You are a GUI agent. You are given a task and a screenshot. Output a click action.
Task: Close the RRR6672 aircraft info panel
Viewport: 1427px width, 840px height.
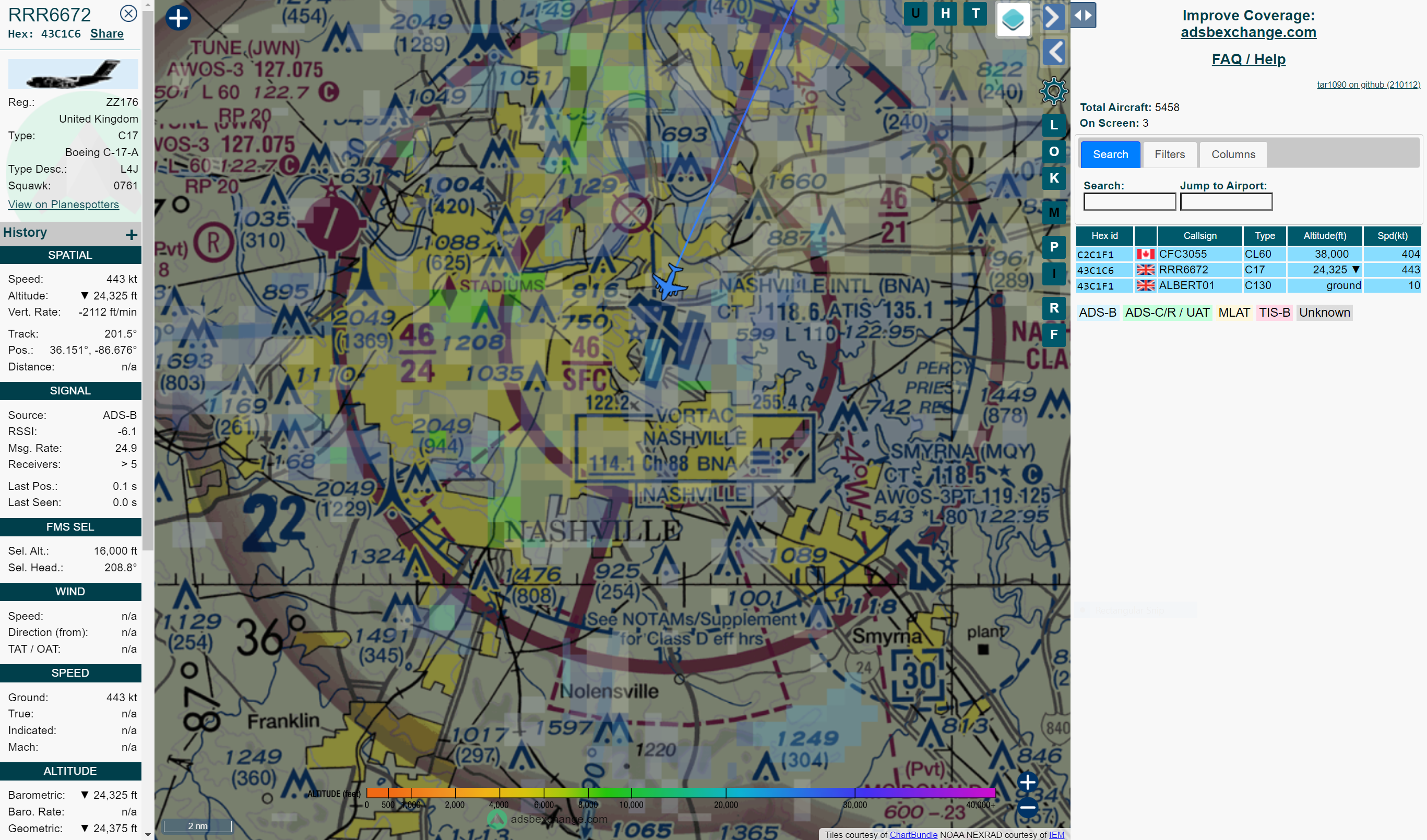(x=128, y=14)
